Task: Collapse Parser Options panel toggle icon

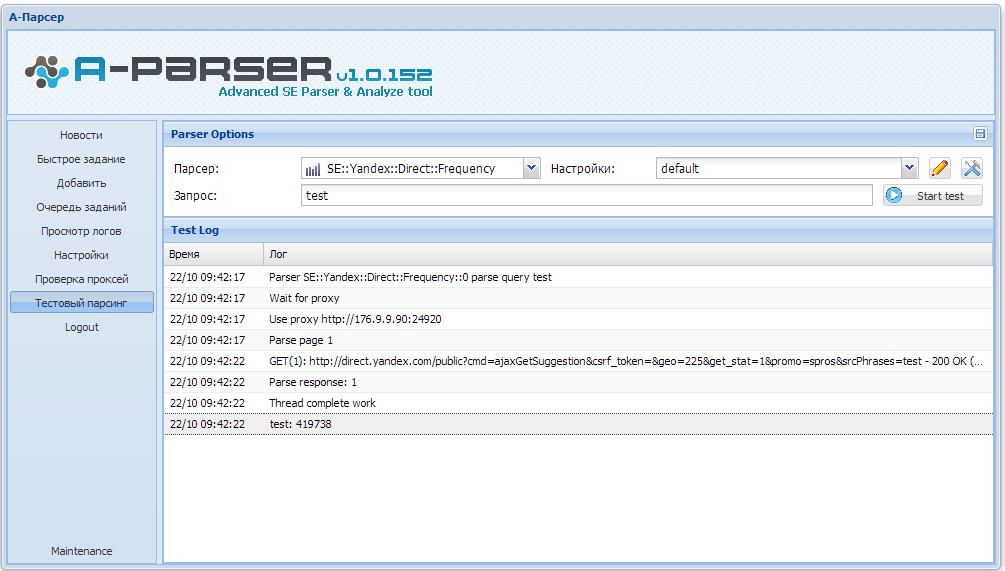Action: pos(979,133)
